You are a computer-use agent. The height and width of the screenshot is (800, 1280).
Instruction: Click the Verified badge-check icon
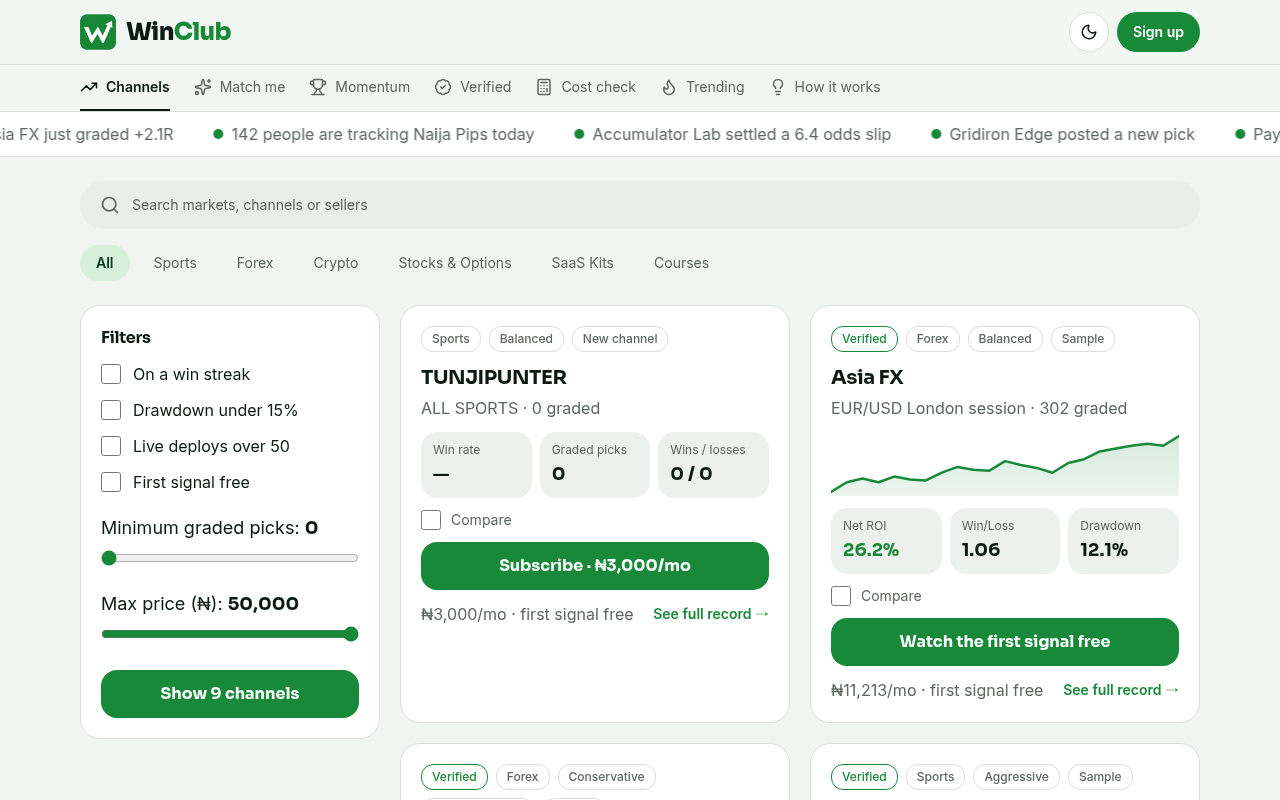click(x=443, y=87)
